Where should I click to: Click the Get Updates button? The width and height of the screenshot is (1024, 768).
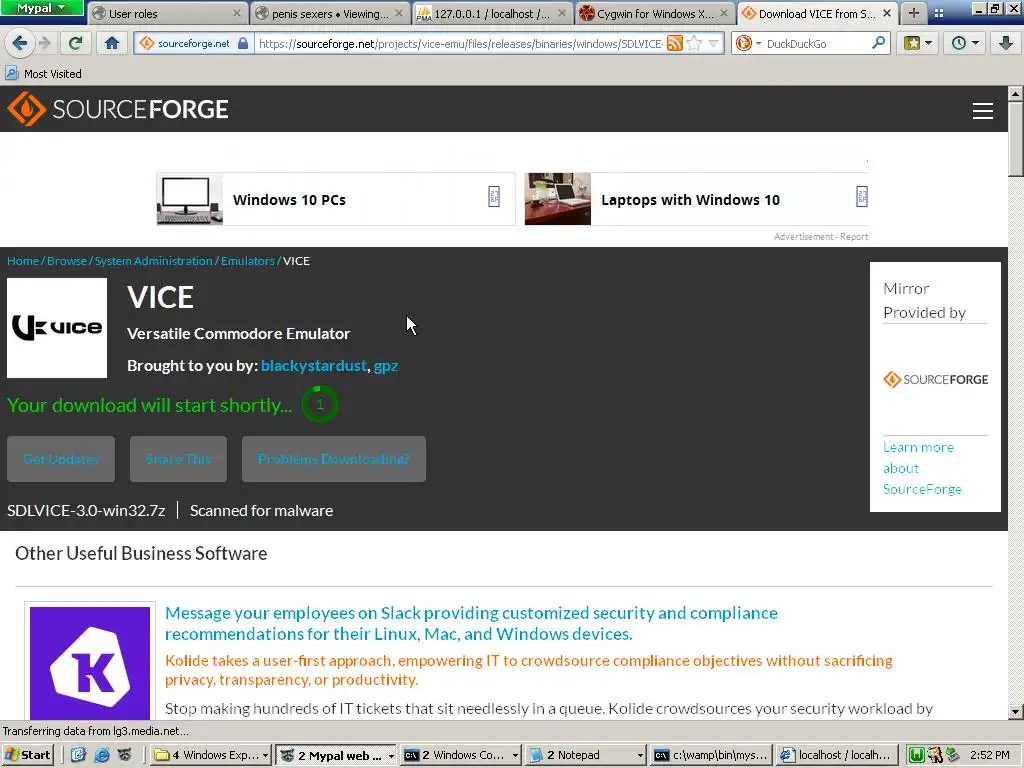[61, 459]
